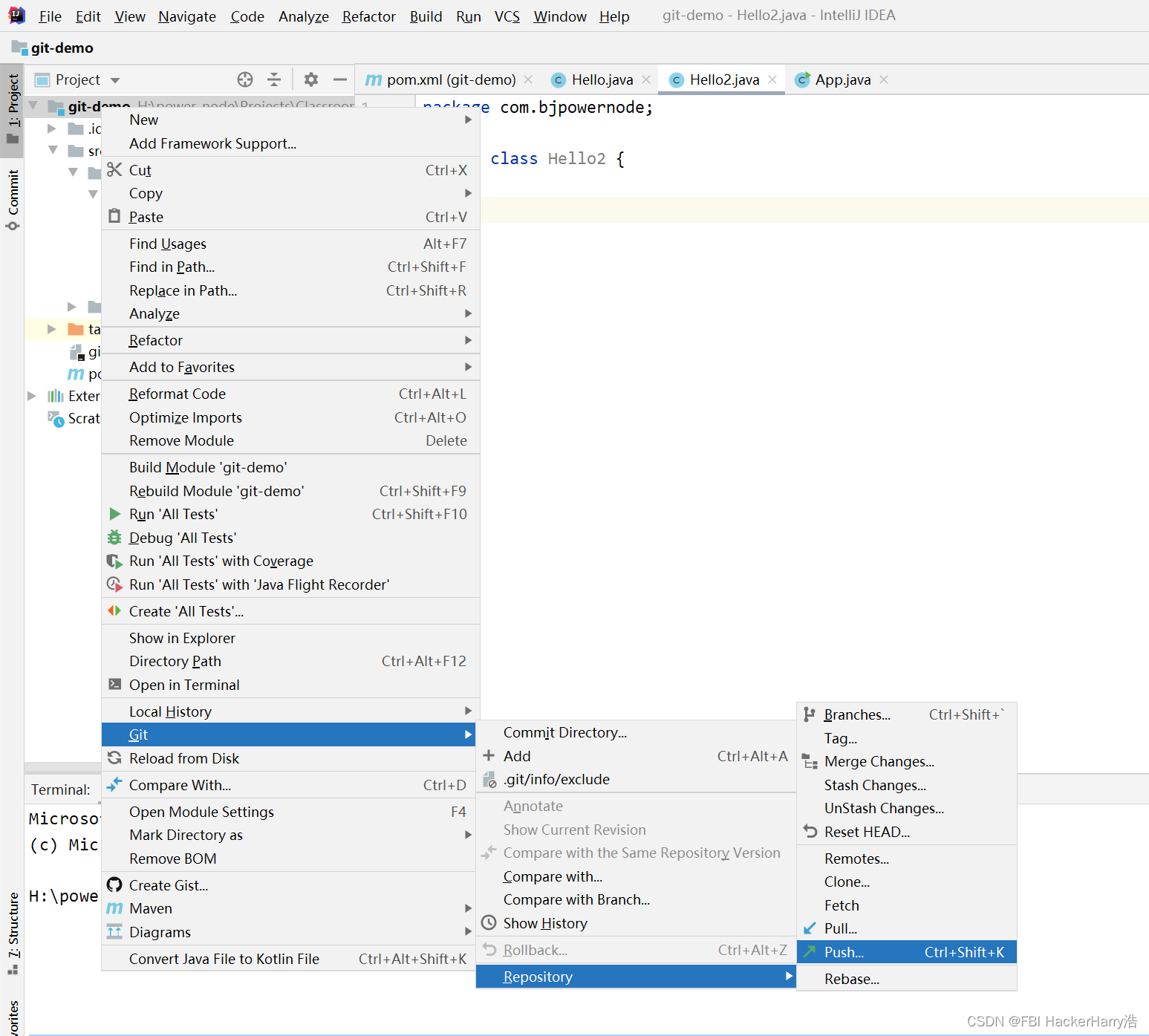Viewport: 1149px width, 1036px height.
Task: Switch to the App.java tab
Action: click(843, 79)
